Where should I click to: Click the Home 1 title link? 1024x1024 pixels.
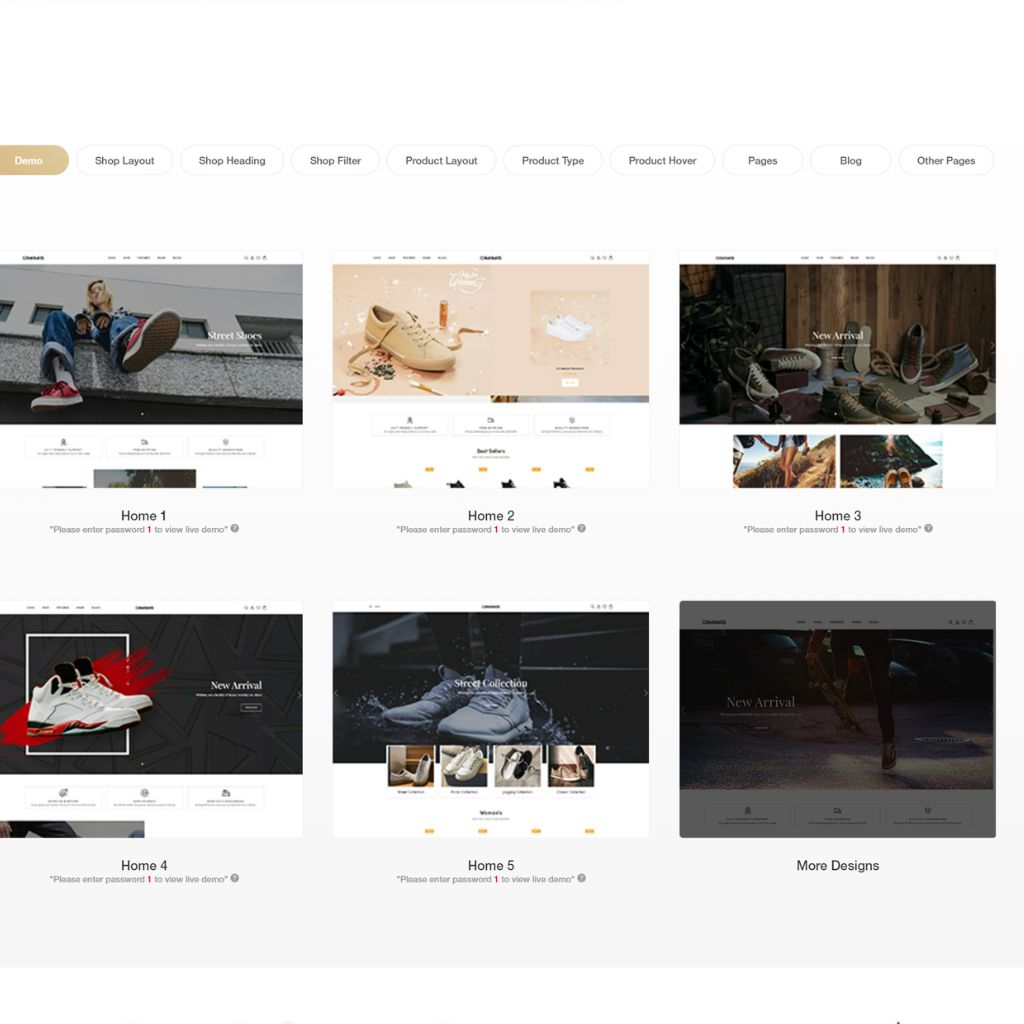[144, 515]
